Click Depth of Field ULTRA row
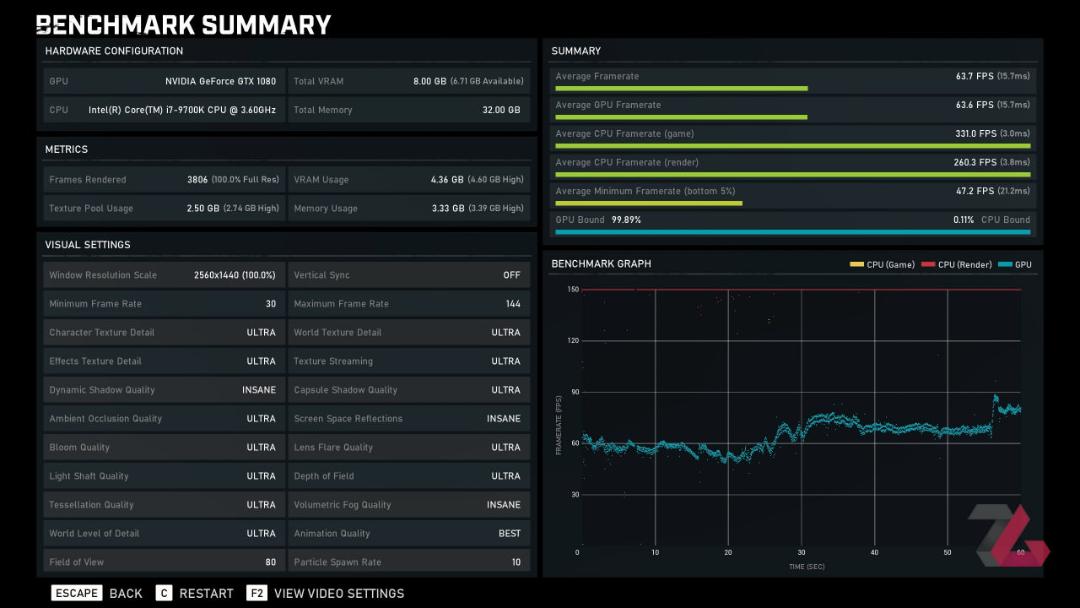This screenshot has height=608, width=1080. point(408,476)
